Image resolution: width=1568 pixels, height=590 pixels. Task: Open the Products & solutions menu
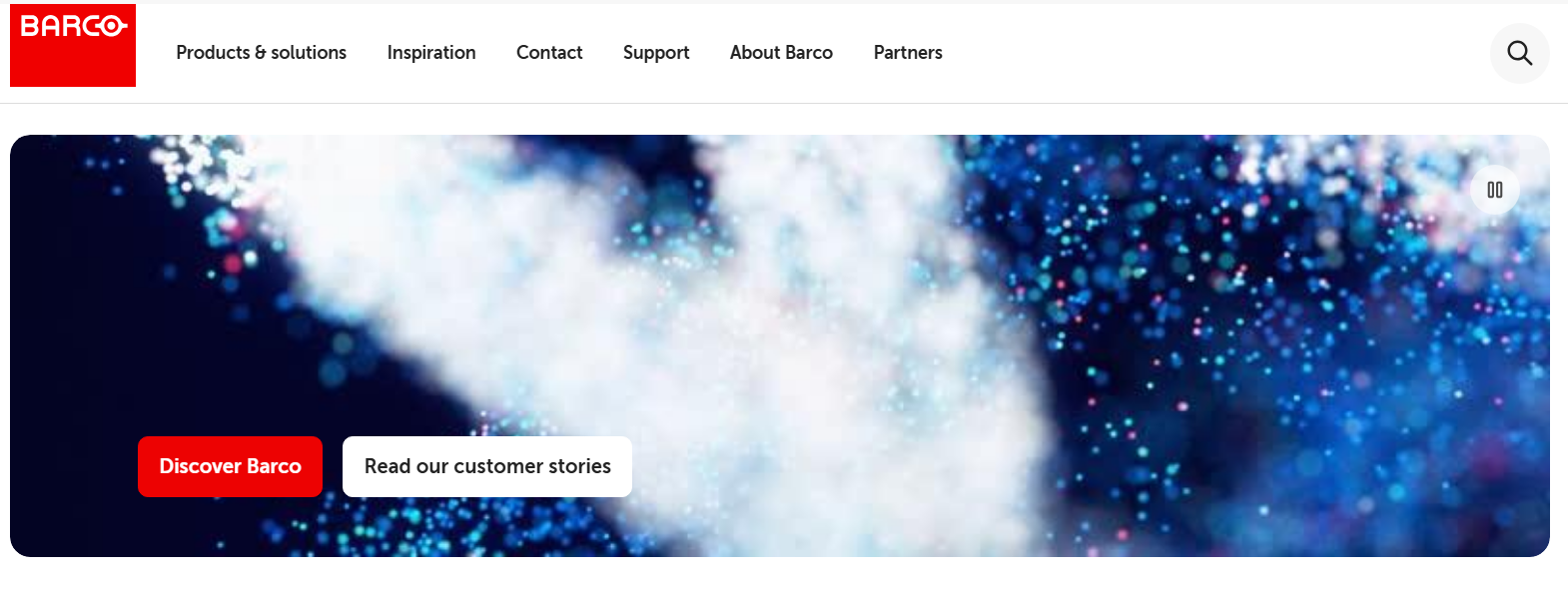(261, 53)
